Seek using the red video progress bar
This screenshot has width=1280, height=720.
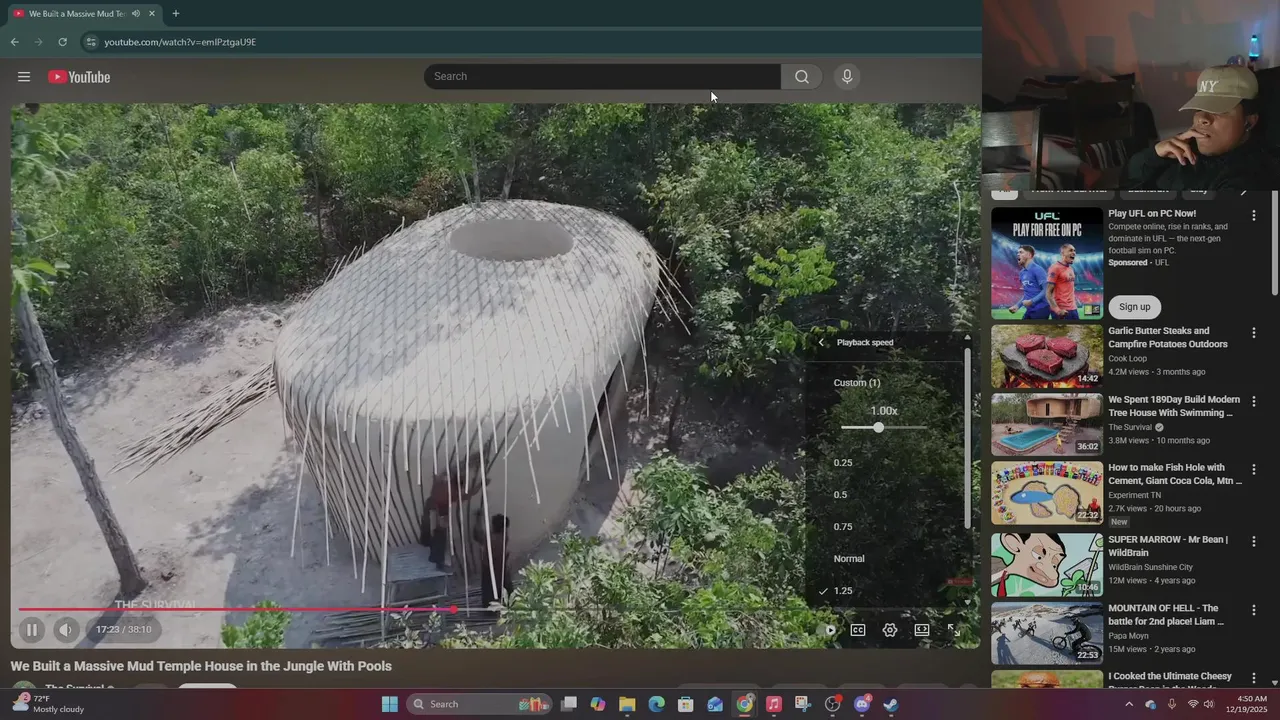(x=236, y=609)
